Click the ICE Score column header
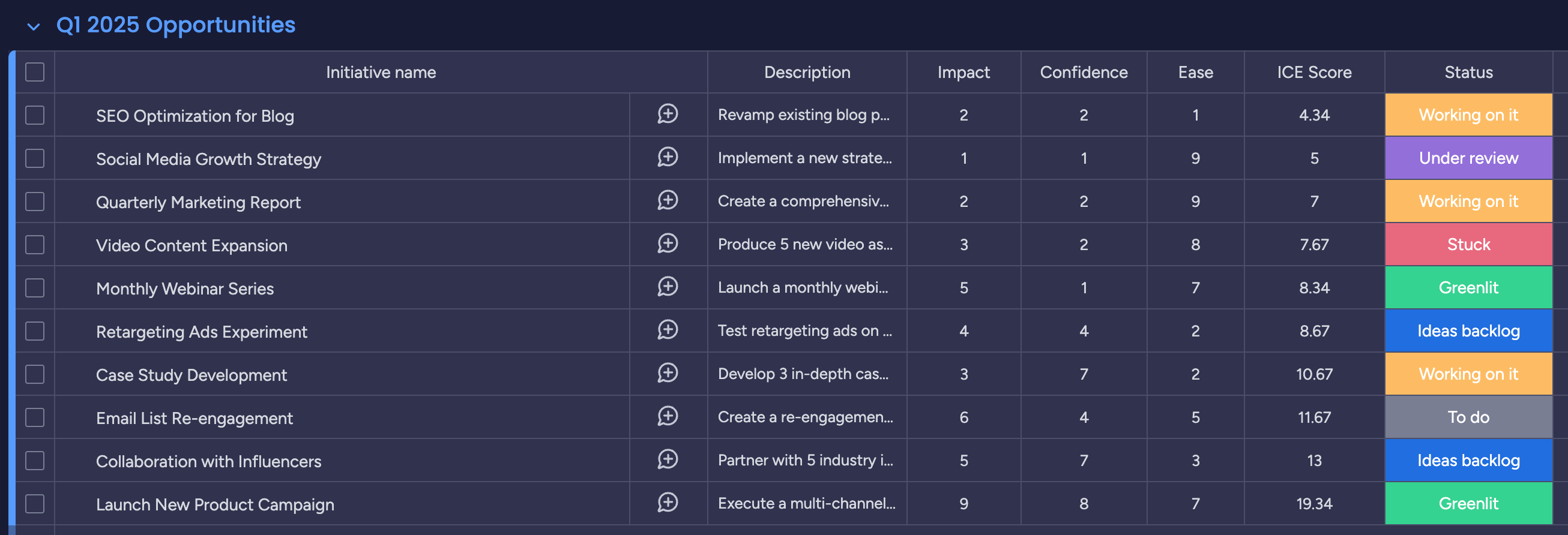This screenshot has width=1568, height=535. pos(1314,72)
